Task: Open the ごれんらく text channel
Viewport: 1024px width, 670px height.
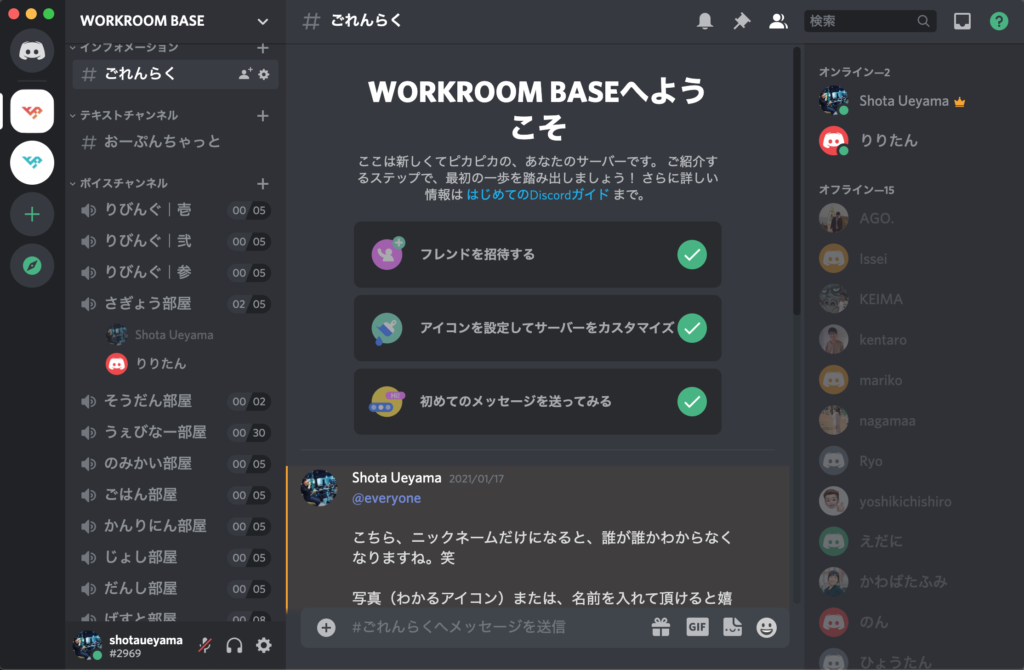Action: (176, 74)
